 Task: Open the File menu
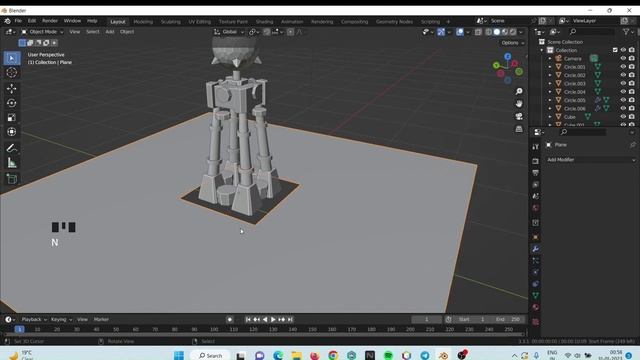point(18,21)
